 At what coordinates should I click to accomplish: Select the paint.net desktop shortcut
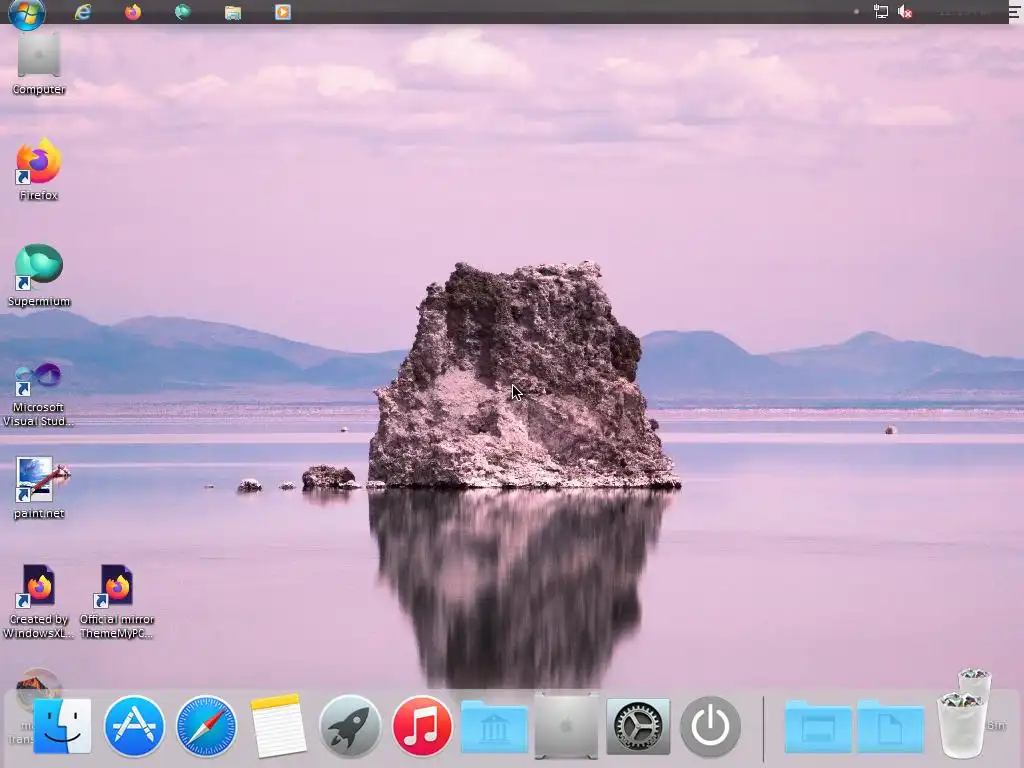(39, 487)
